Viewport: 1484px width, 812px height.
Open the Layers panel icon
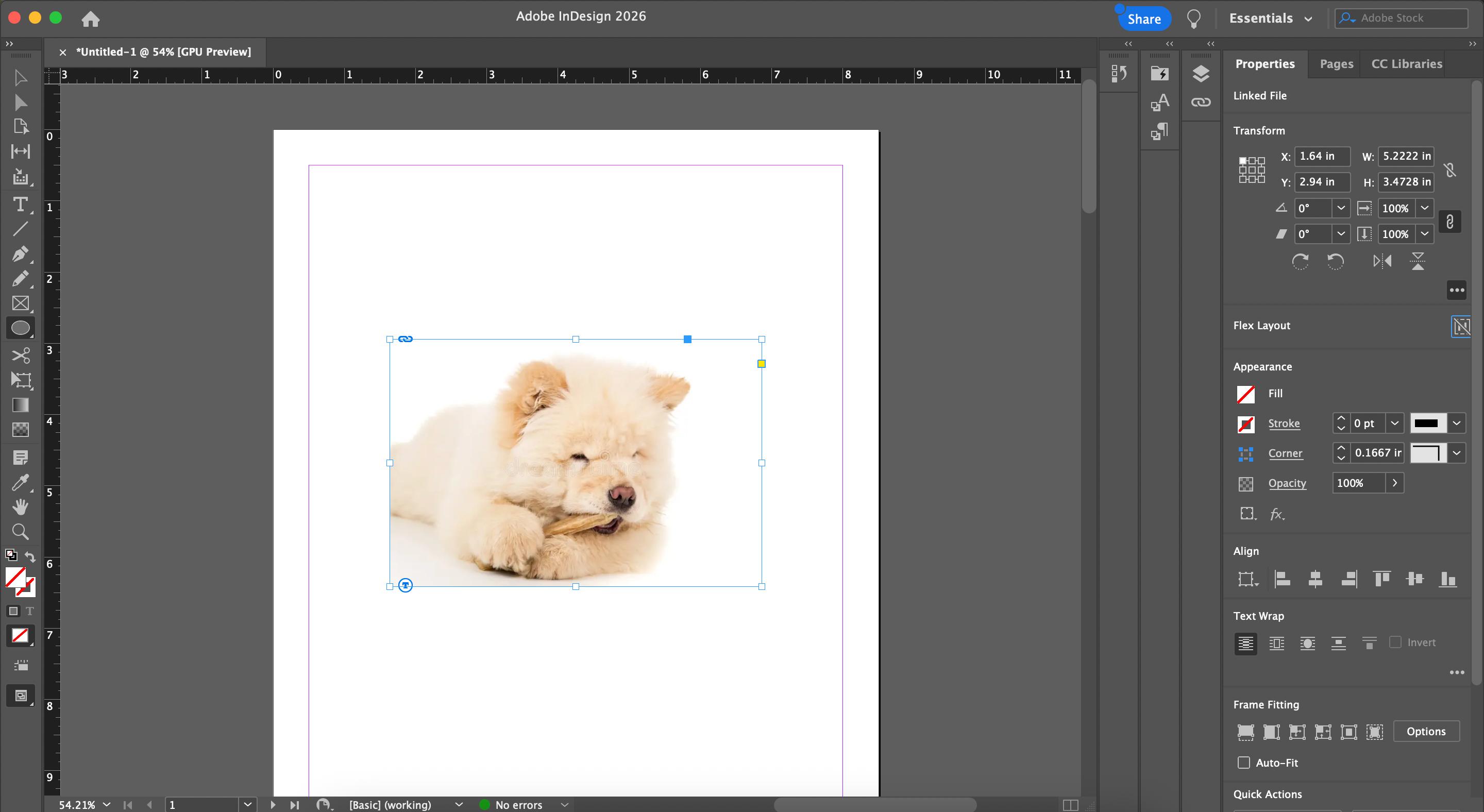pos(1201,73)
